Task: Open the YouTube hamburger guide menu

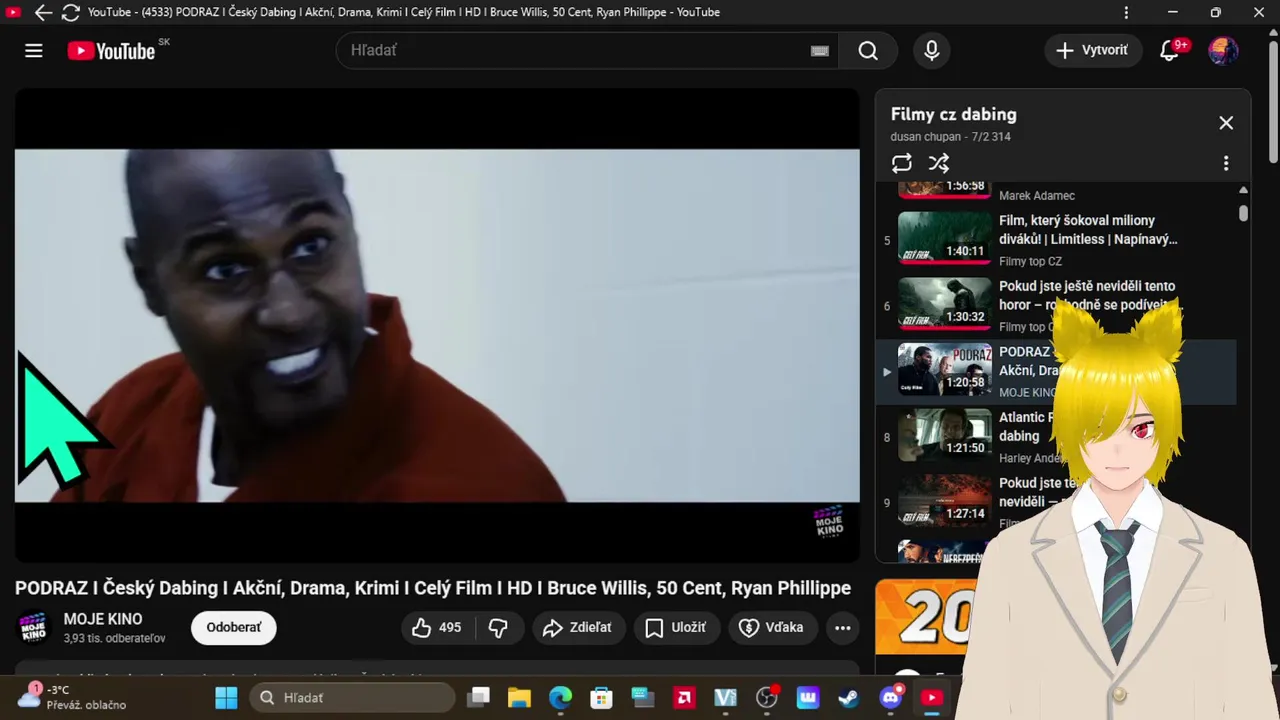Action: [34, 51]
